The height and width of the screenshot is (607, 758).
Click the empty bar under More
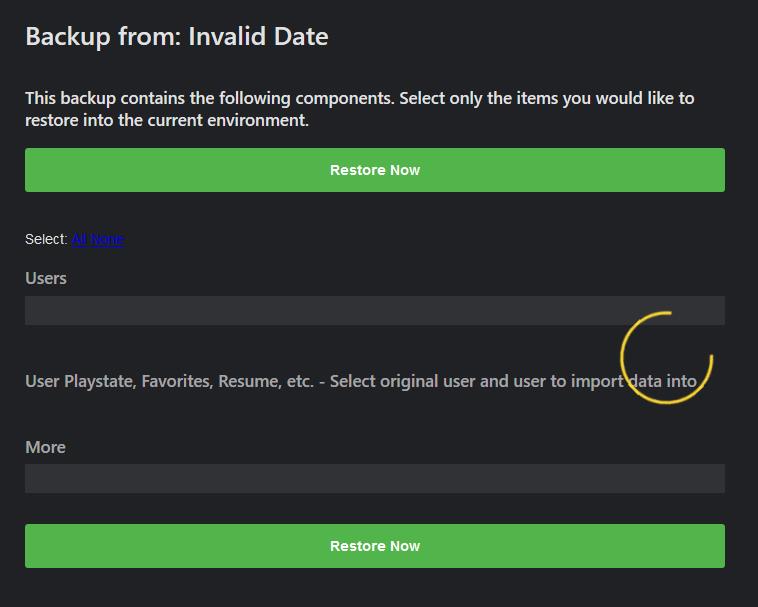coord(375,478)
